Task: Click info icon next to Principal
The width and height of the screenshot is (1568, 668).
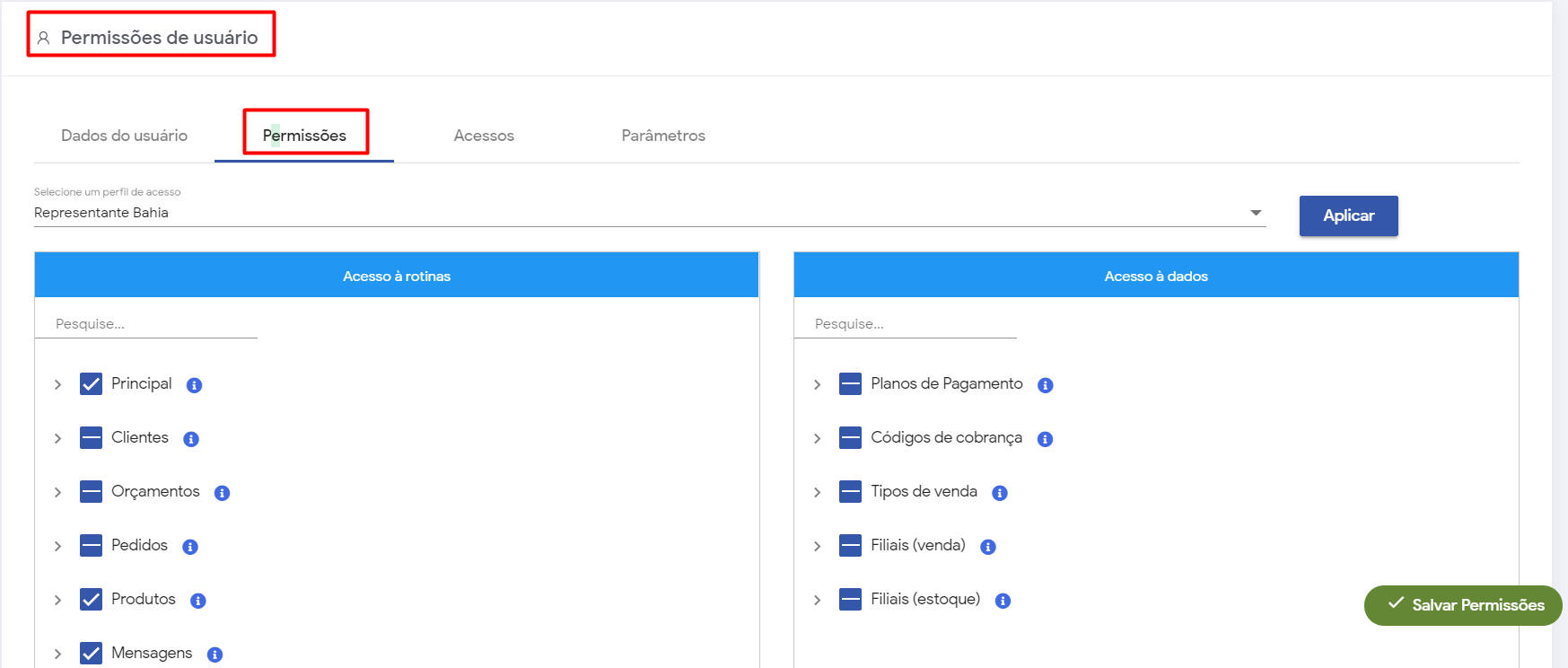Action: point(194,385)
